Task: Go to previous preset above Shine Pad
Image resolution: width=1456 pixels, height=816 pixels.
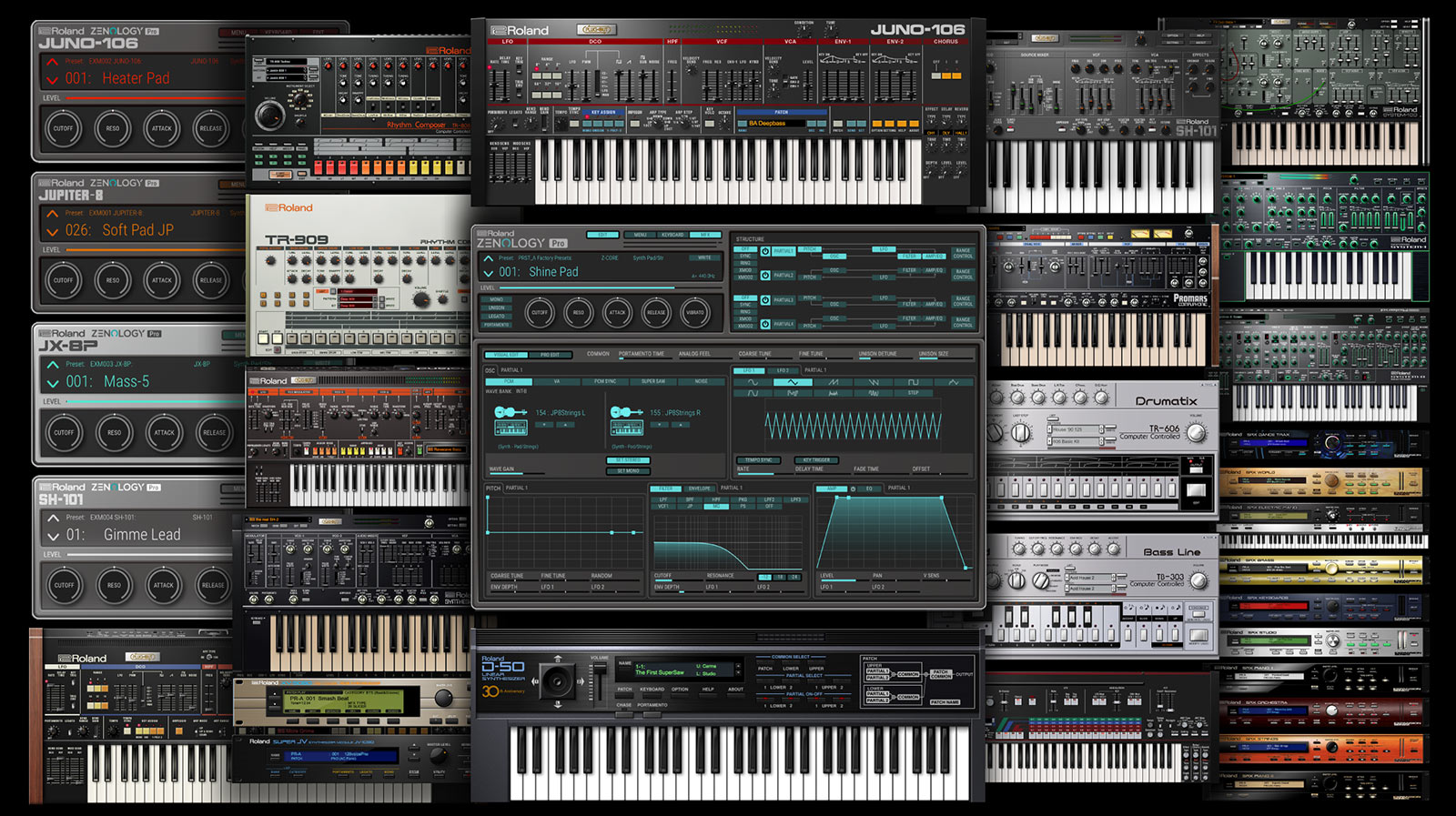Action: (489, 258)
